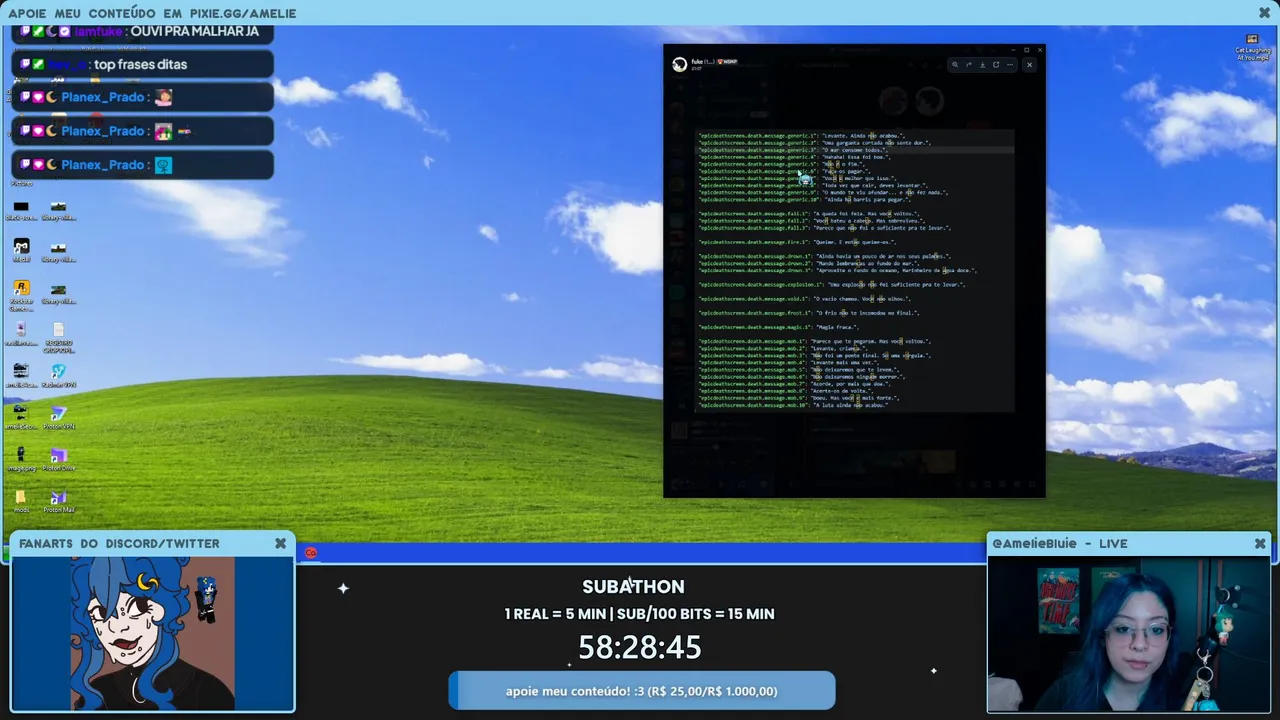This screenshot has width=1280, height=720.
Task: Select the image.png file on the desktop
Action: 21,460
